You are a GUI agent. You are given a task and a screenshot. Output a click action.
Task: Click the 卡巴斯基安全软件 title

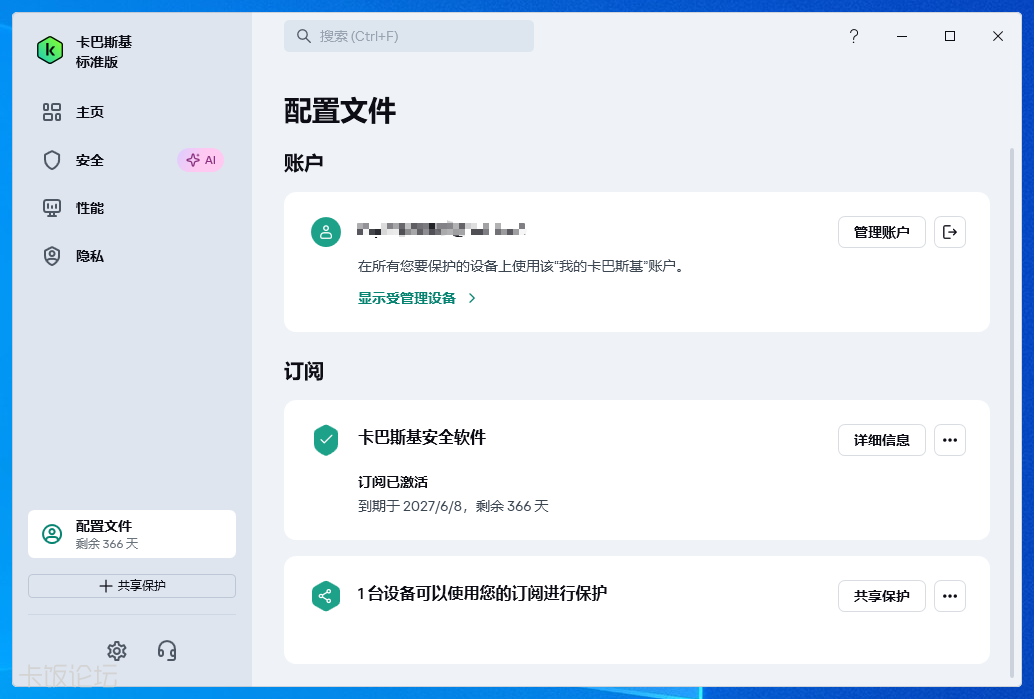[x=422, y=437]
